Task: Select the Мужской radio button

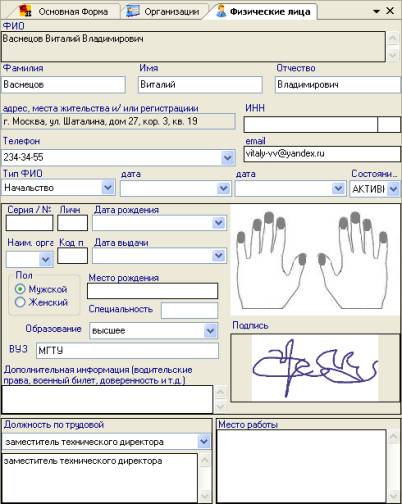Action: (x=20, y=289)
